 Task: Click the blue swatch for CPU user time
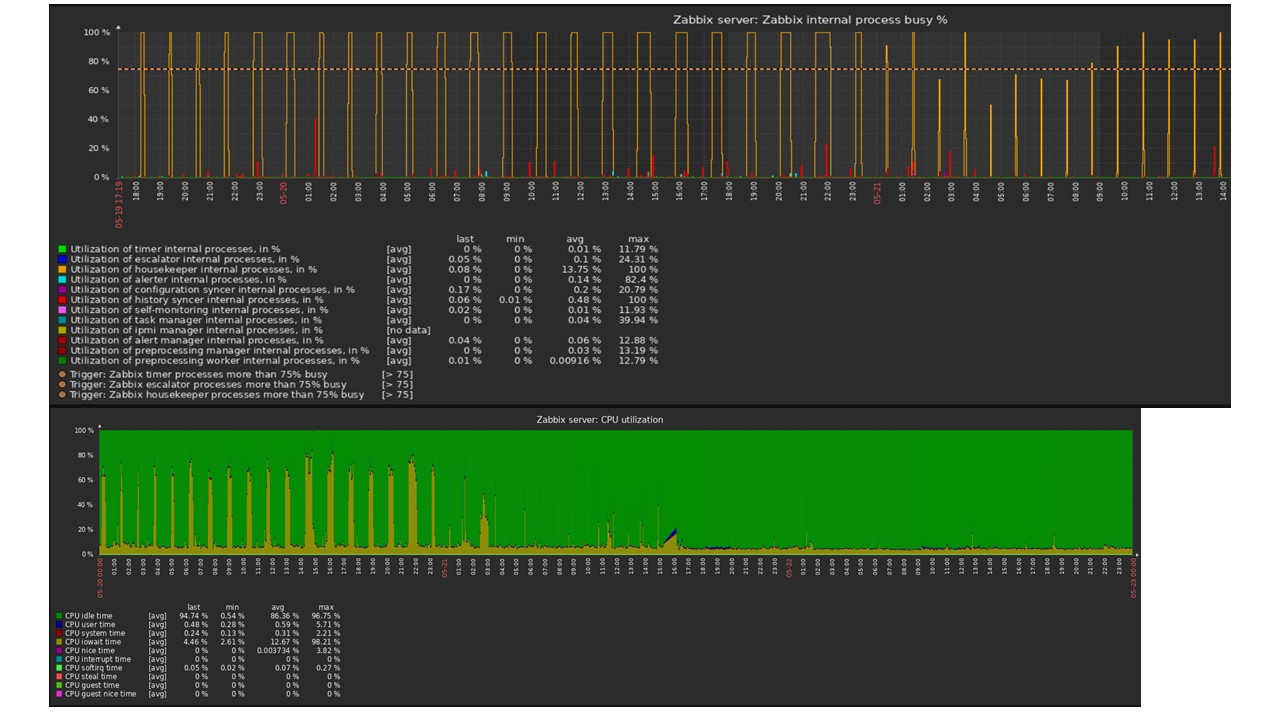pyautogui.click(x=60, y=624)
